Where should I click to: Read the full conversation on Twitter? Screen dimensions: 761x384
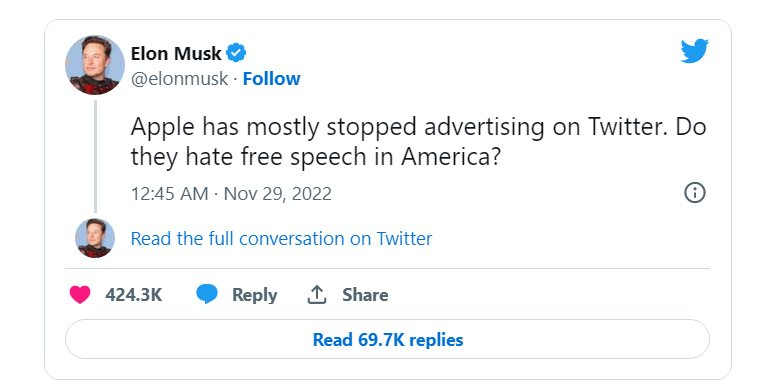pyautogui.click(x=281, y=238)
